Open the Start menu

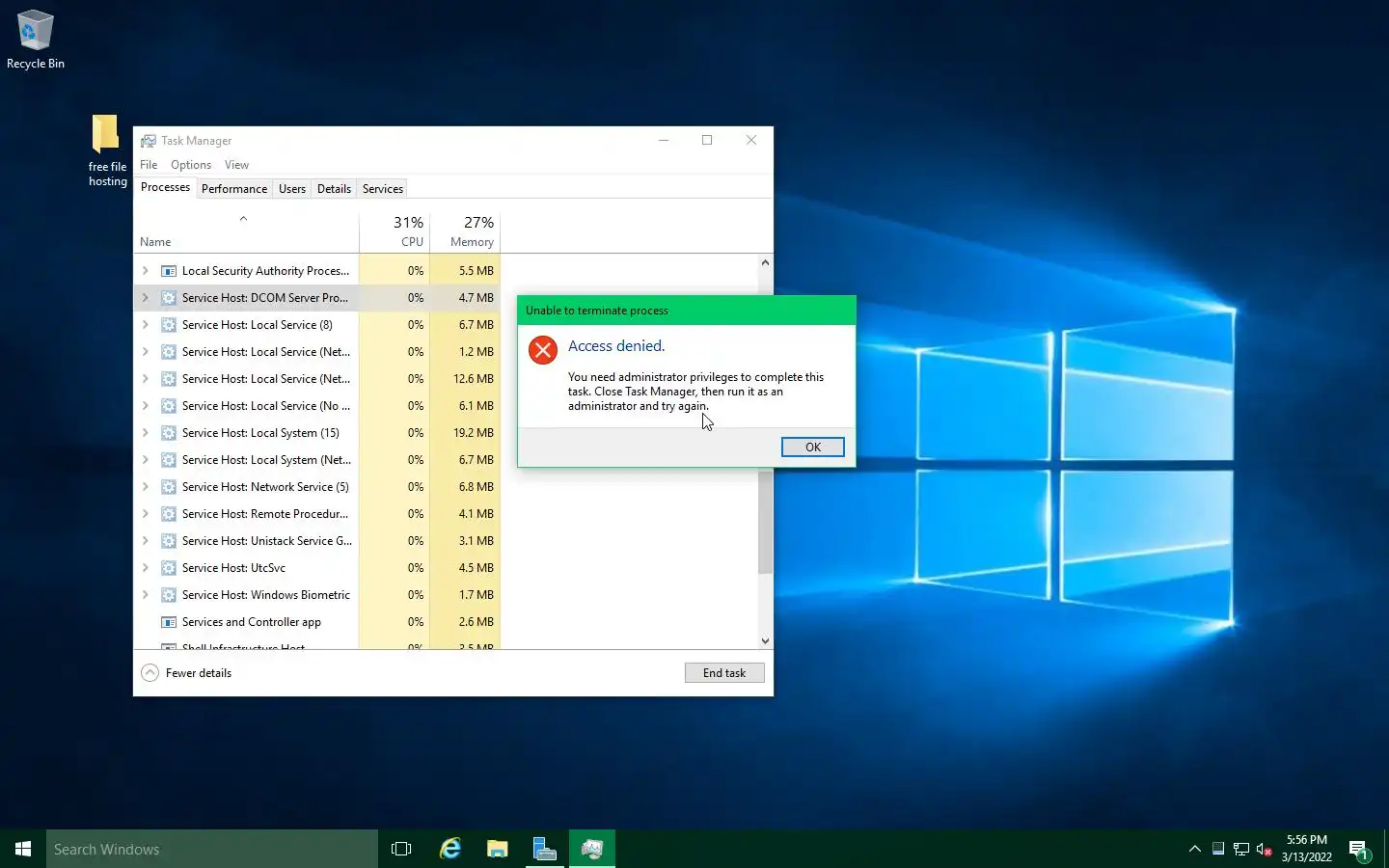tap(23, 849)
